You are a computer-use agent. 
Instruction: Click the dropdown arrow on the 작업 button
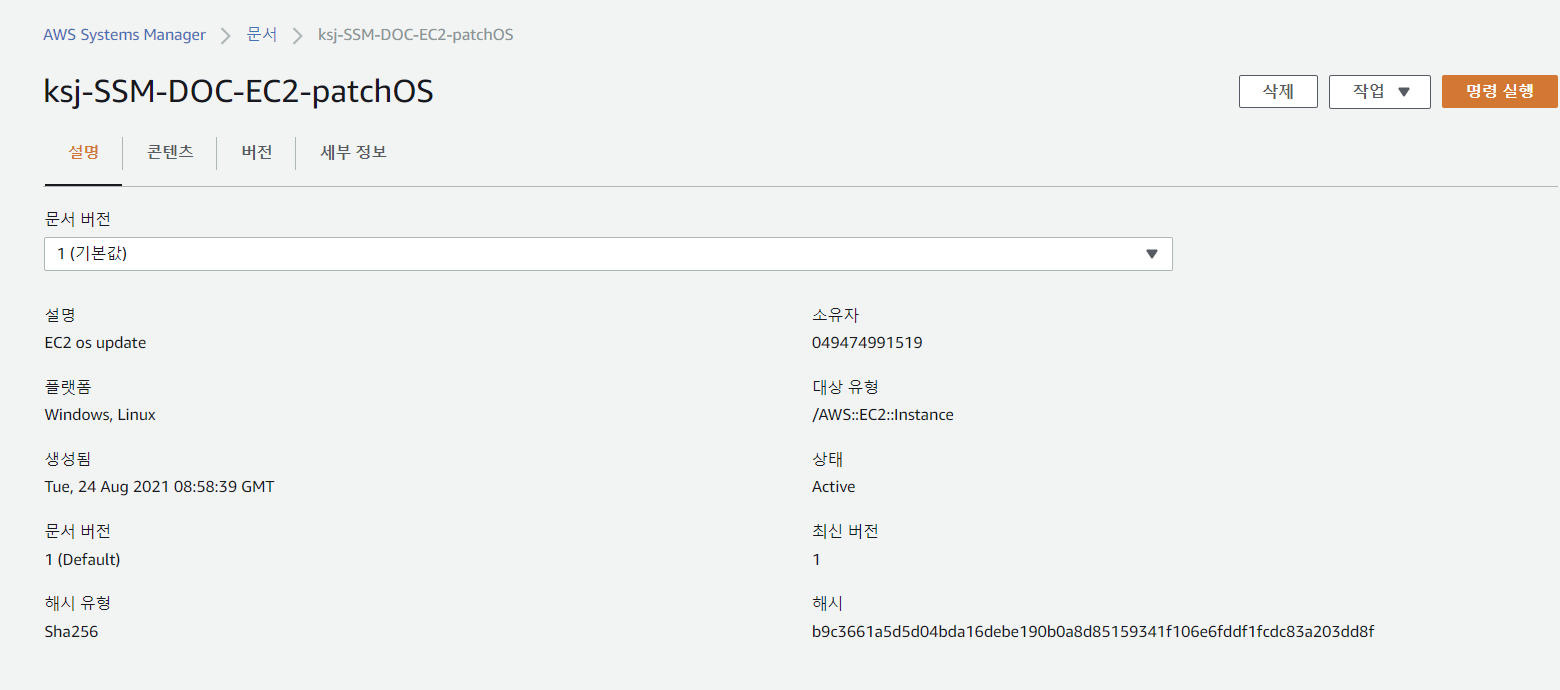point(1404,91)
